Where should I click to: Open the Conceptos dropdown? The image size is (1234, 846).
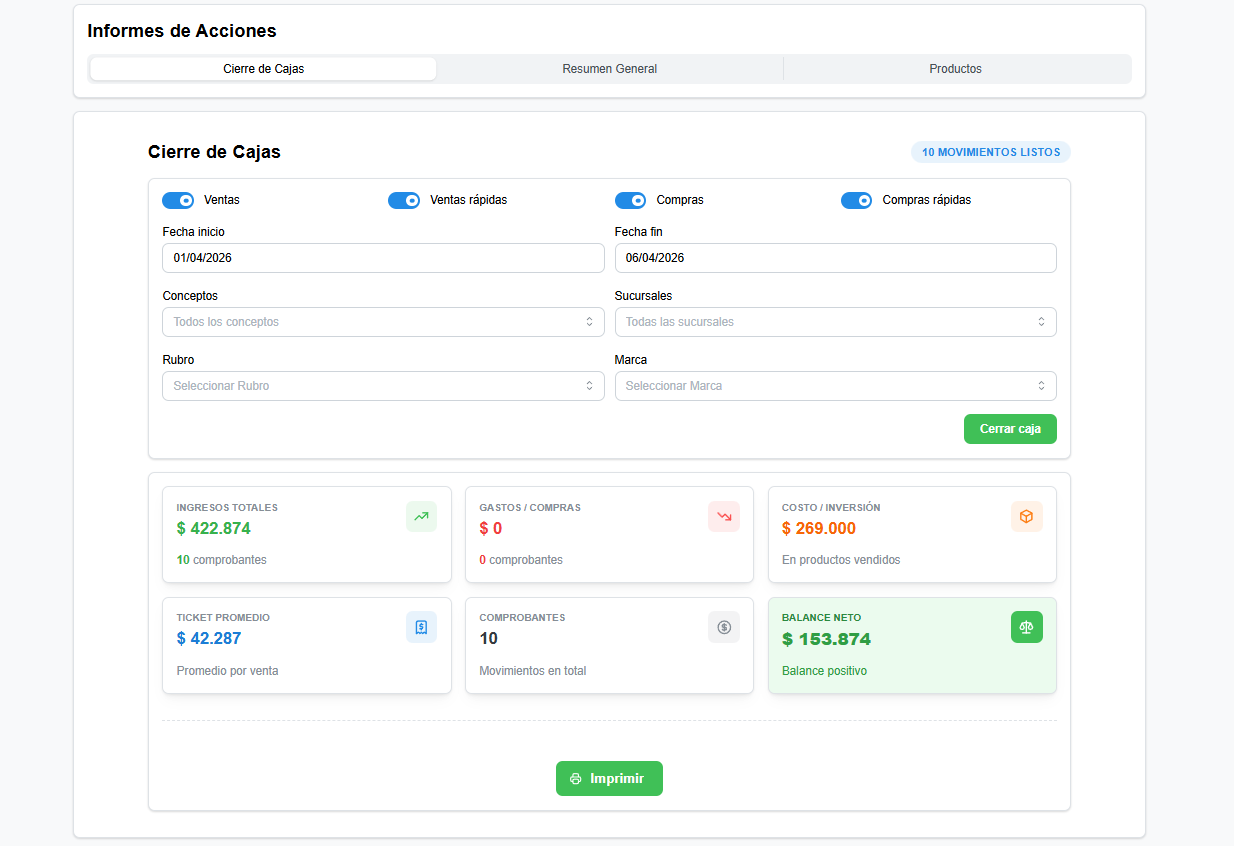[383, 322]
